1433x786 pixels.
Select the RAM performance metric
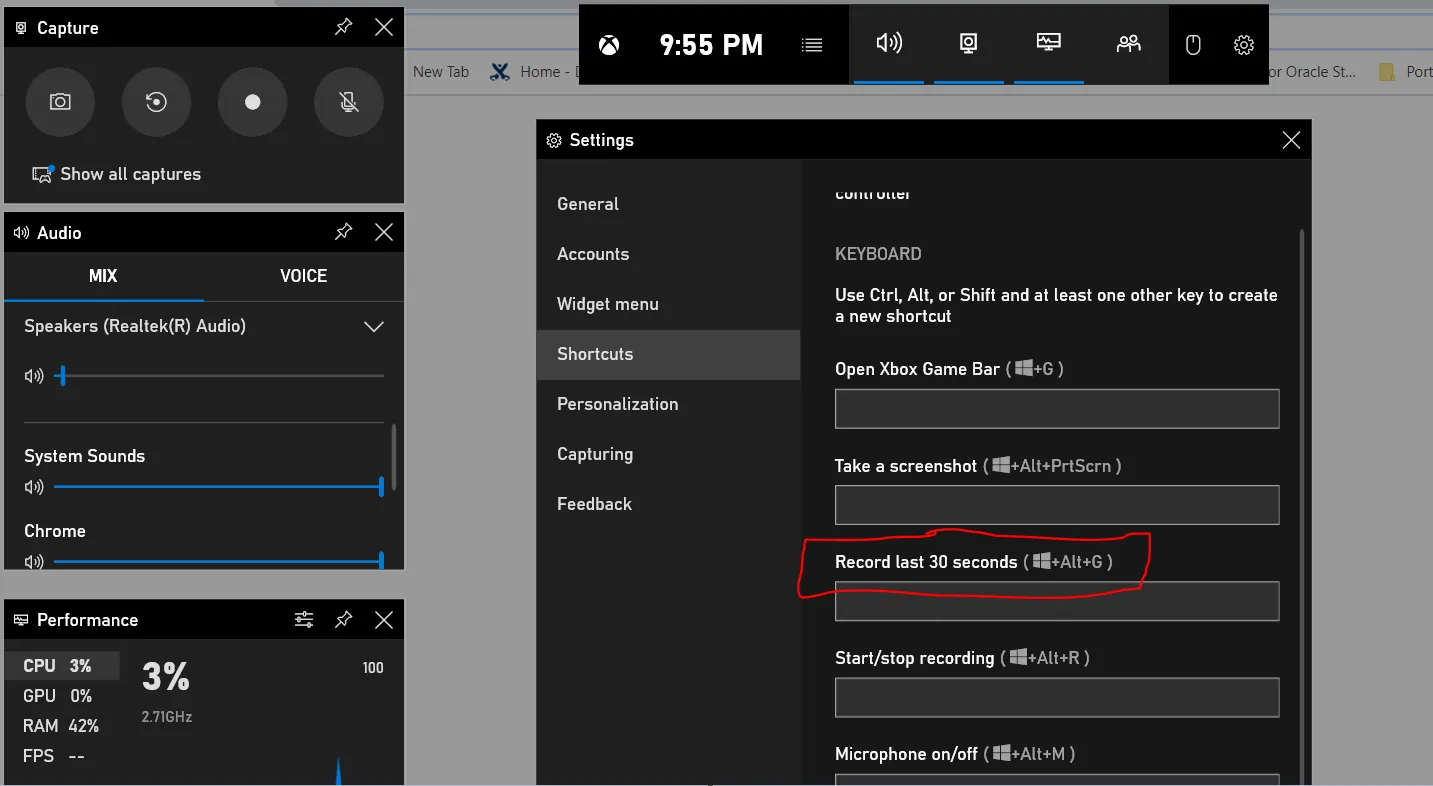[x=62, y=726]
